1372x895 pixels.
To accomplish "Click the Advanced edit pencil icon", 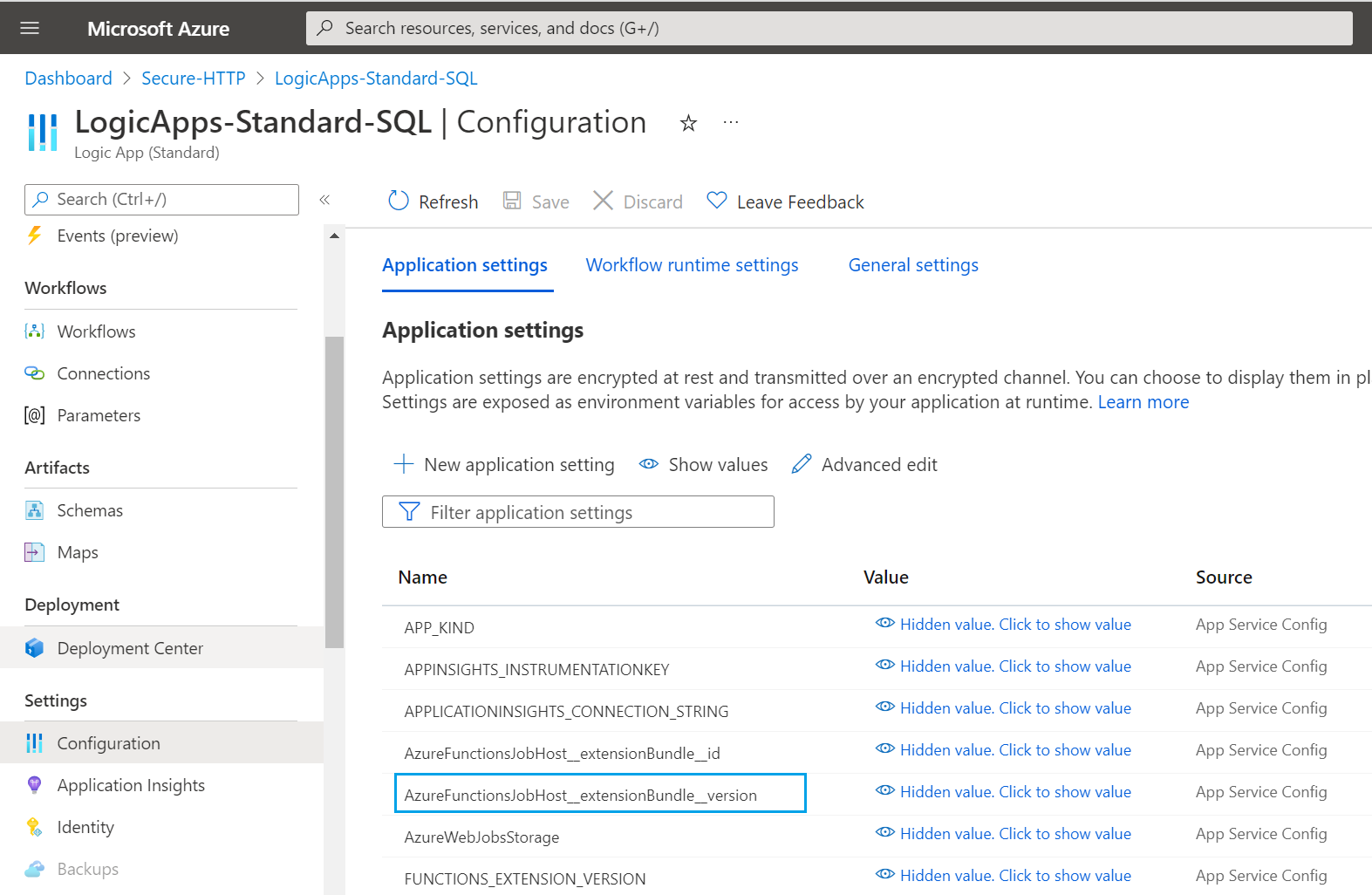I will tap(802, 464).
